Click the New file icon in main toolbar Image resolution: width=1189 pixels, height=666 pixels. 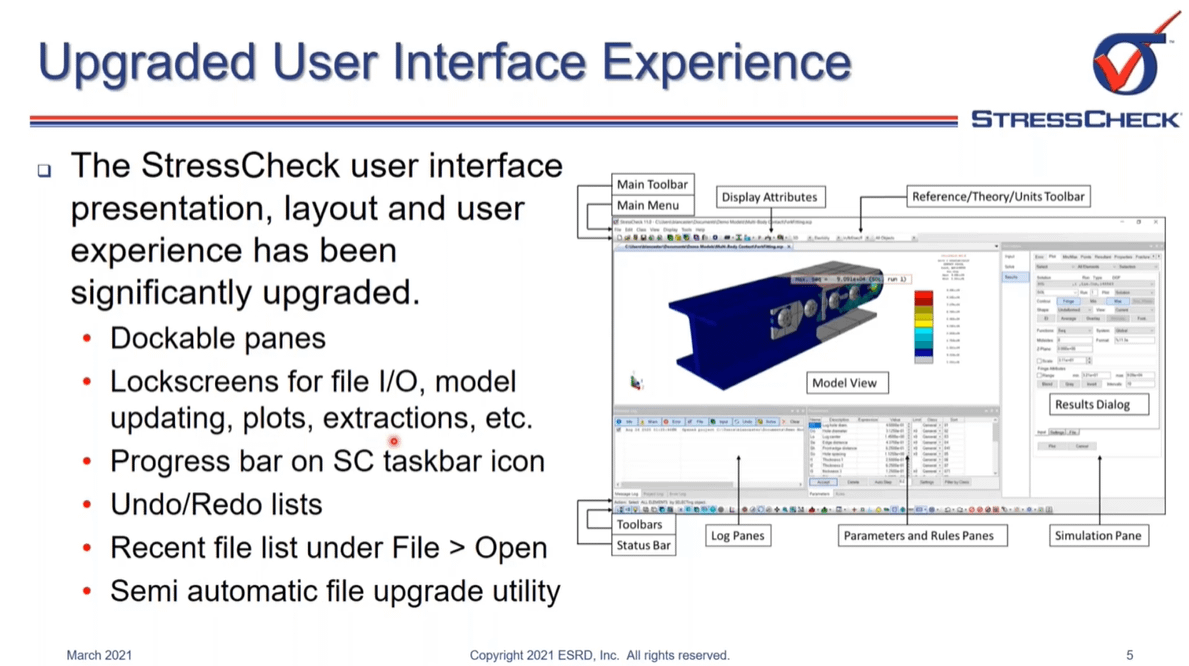[x=620, y=238]
